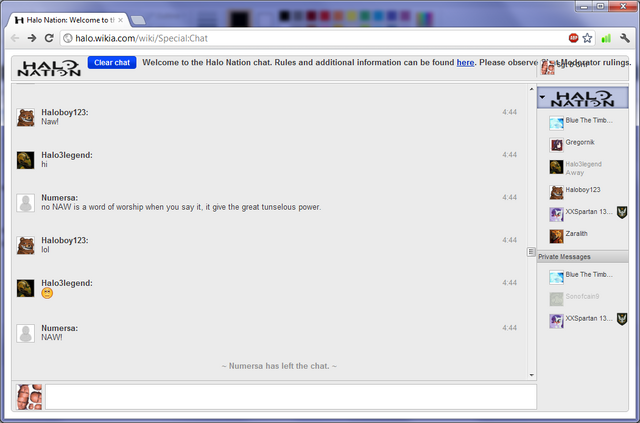Click the Halo Nation logo at top left
The width and height of the screenshot is (640, 423).
click(49, 68)
